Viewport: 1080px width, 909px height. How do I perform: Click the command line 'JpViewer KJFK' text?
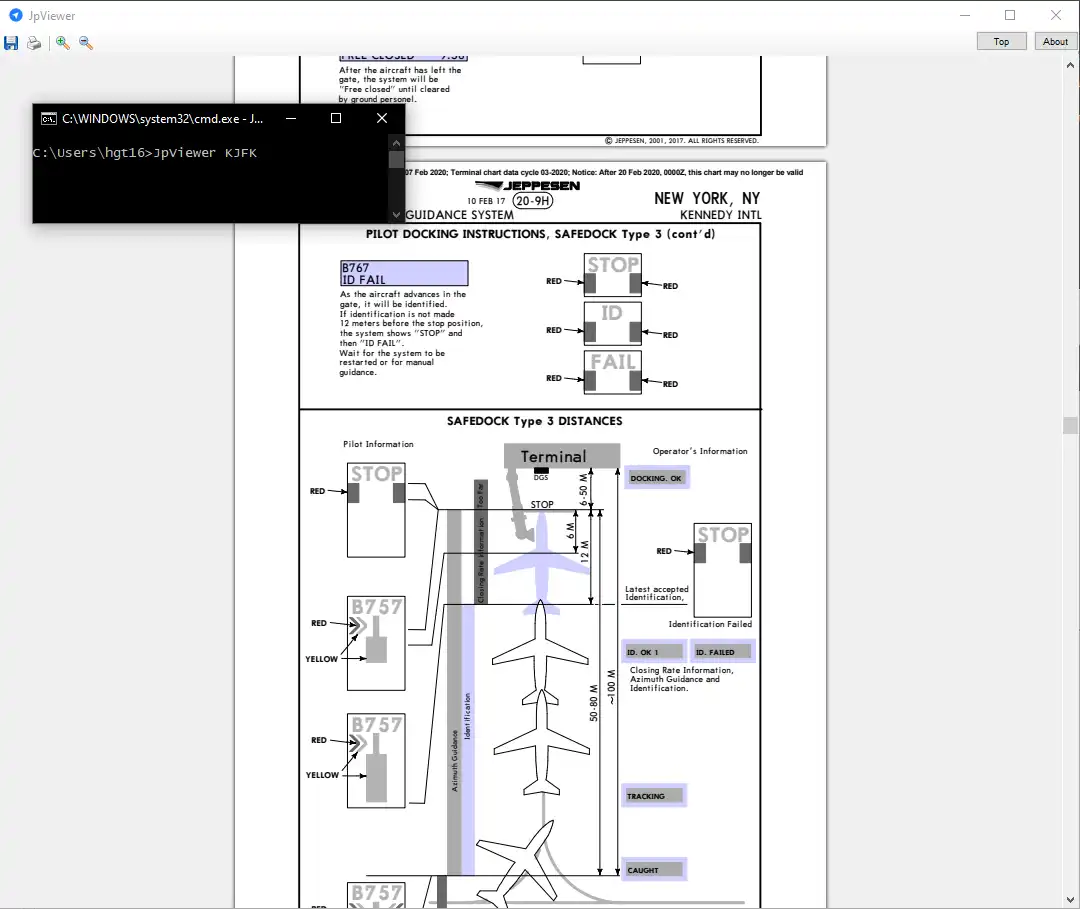[x=205, y=153]
